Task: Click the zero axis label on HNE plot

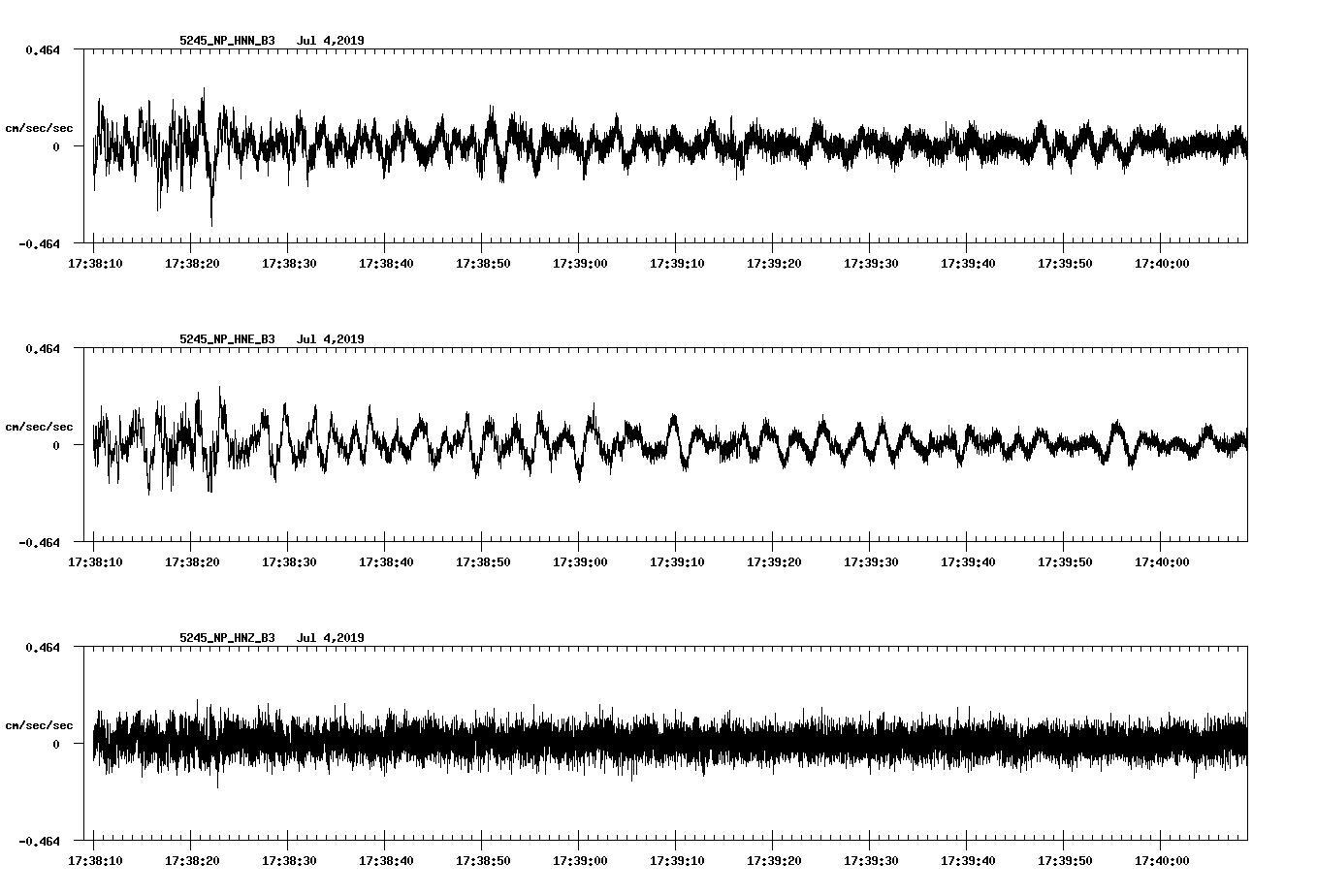Action: [55, 445]
